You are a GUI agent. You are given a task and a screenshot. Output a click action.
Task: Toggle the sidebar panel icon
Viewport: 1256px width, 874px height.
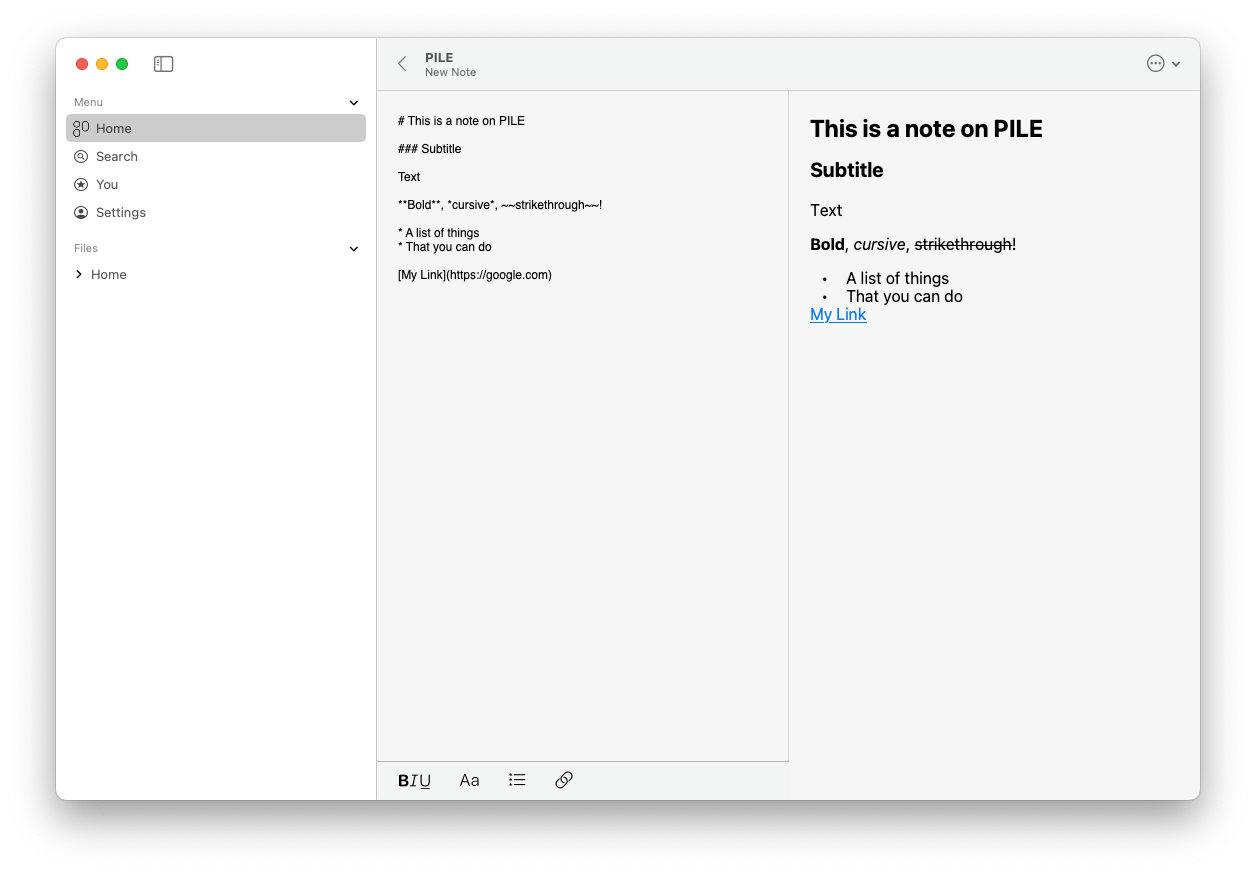point(164,64)
